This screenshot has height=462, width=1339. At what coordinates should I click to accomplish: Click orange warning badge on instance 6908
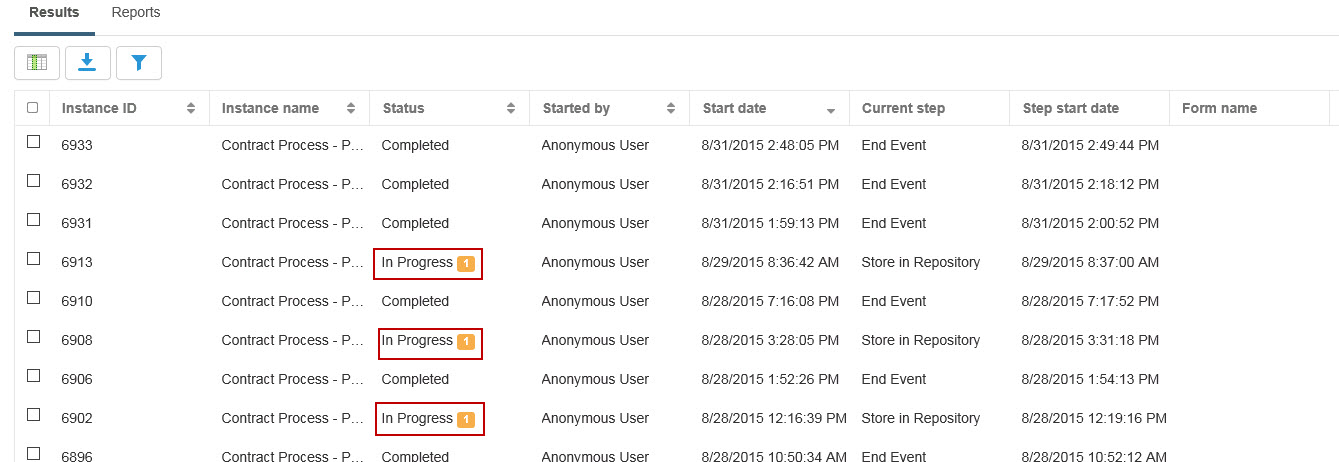coord(465,342)
